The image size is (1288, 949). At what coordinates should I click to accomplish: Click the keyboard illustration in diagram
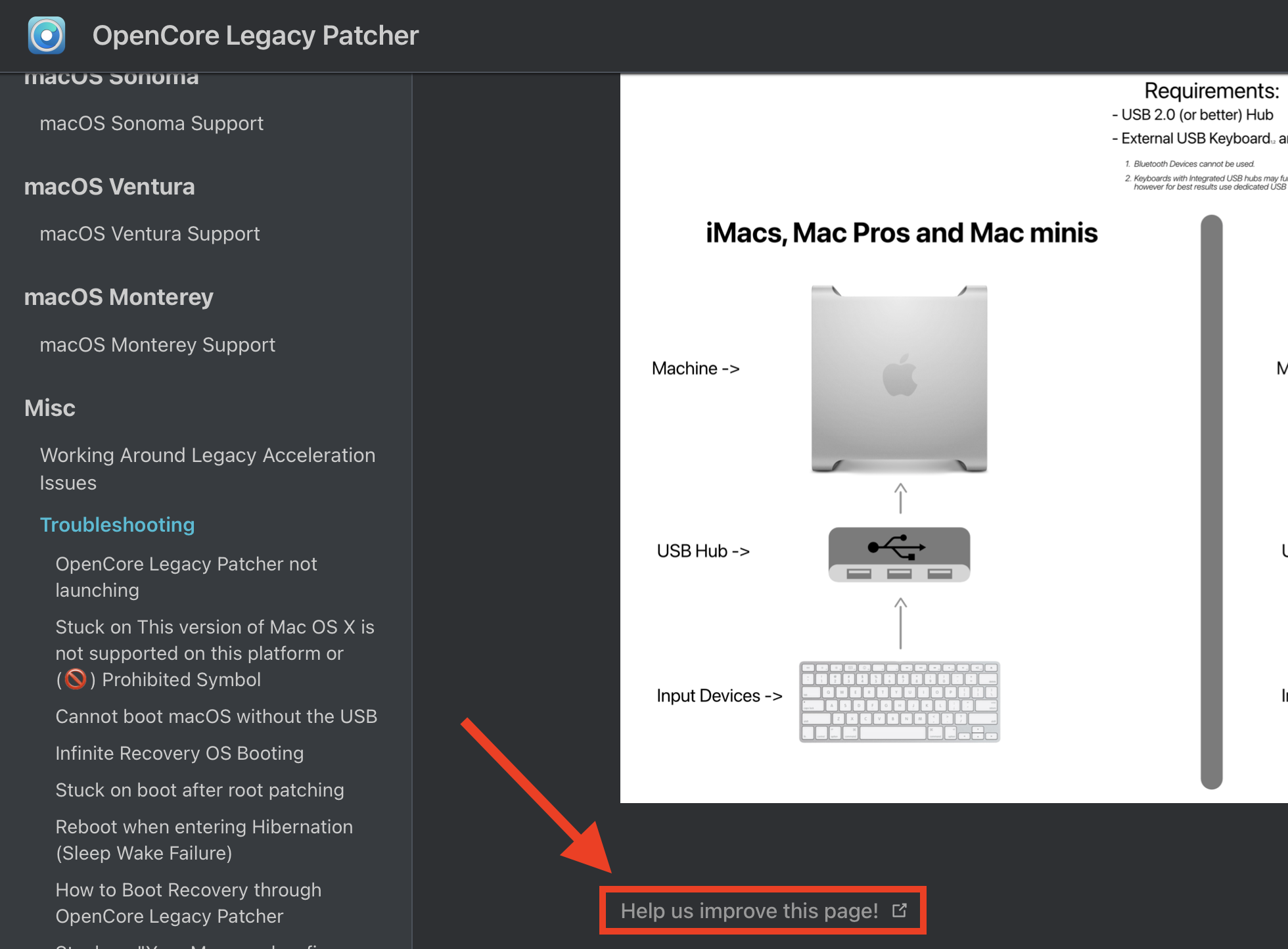coord(899,702)
